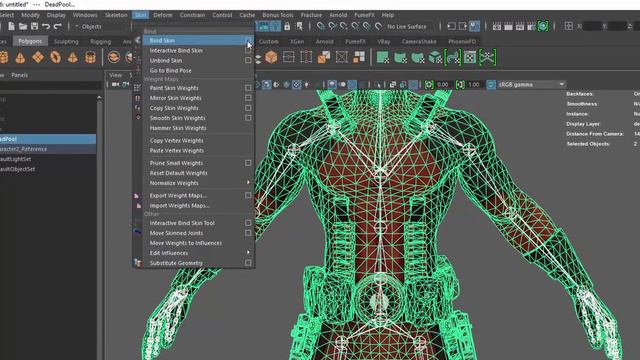Screen dimensions: 640x360
Task: Open the Skeleton menu
Action: [x=116, y=15]
